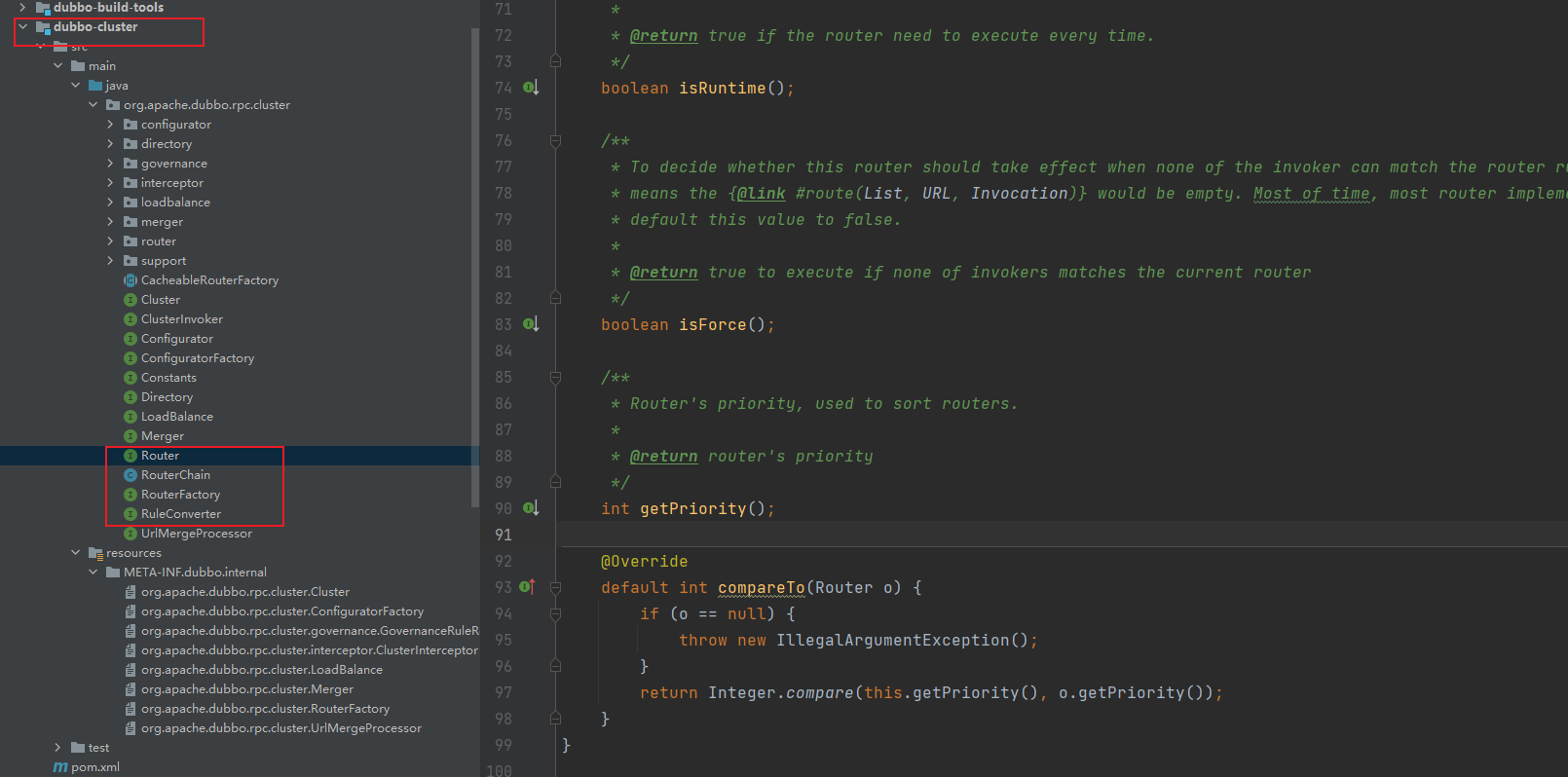
Task: Click the project tree vertical scrollbar
Action: 475,268
